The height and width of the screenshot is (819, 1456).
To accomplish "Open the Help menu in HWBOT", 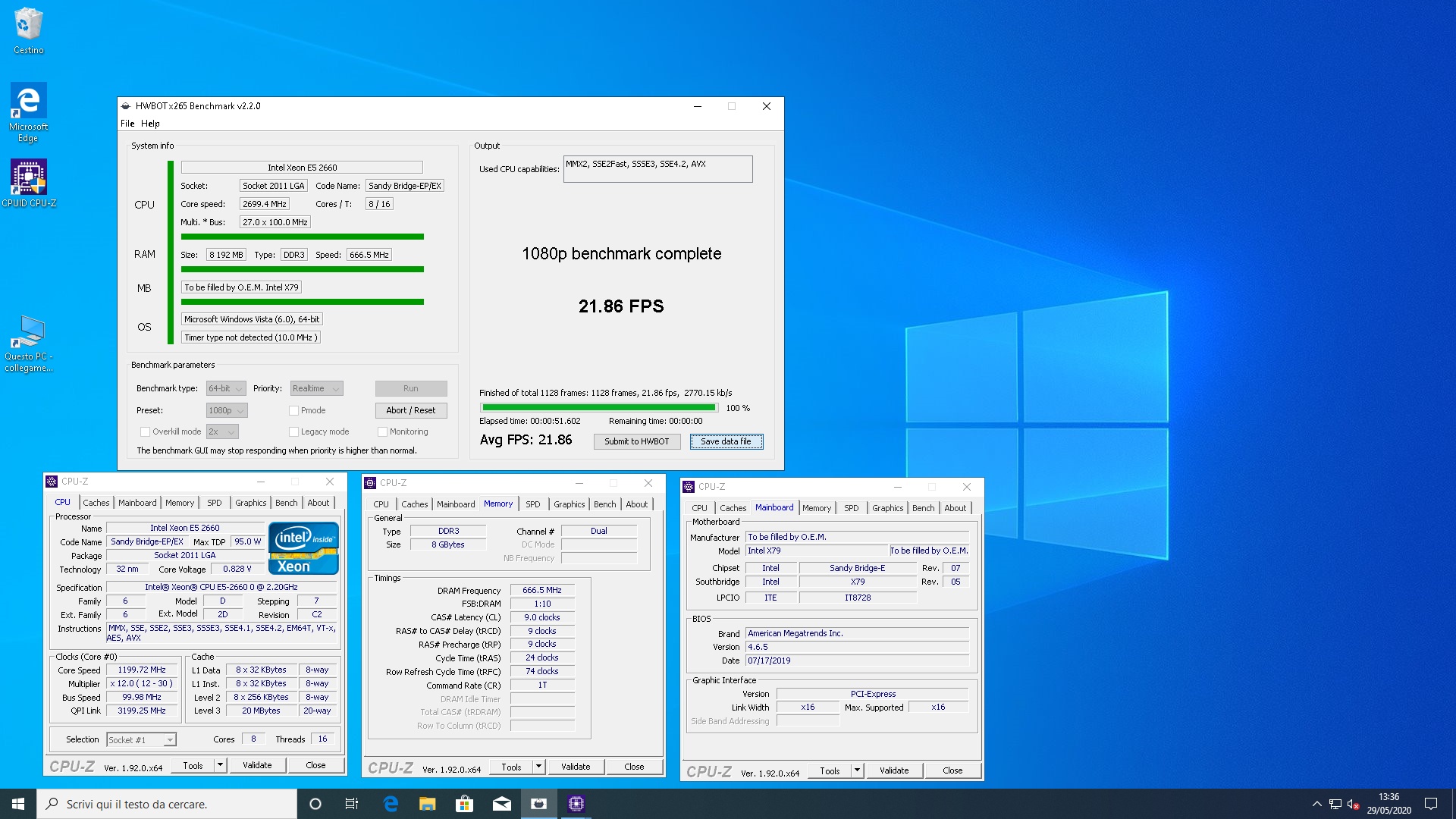I will [150, 124].
